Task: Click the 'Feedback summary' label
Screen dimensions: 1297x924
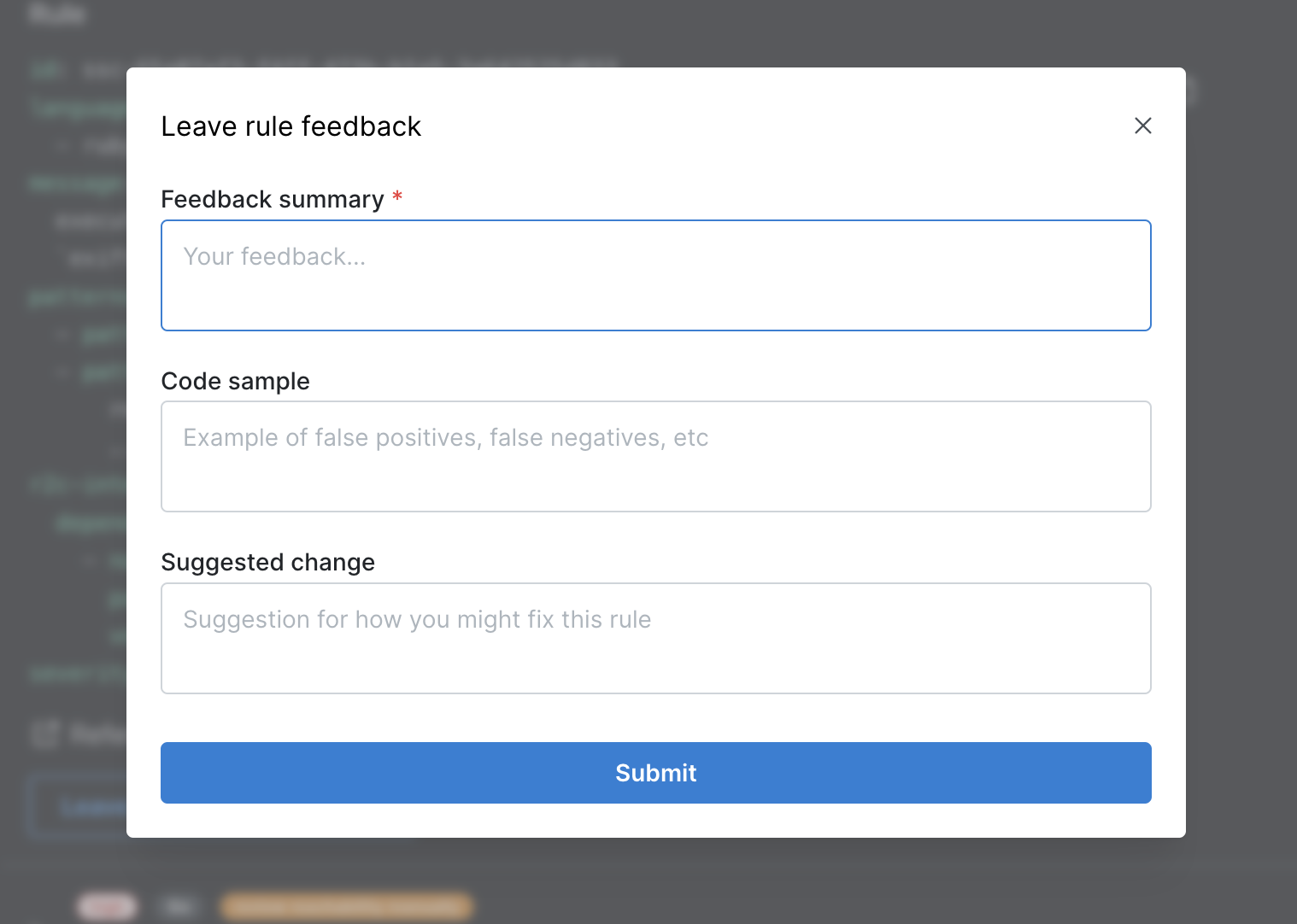Action: [x=271, y=199]
